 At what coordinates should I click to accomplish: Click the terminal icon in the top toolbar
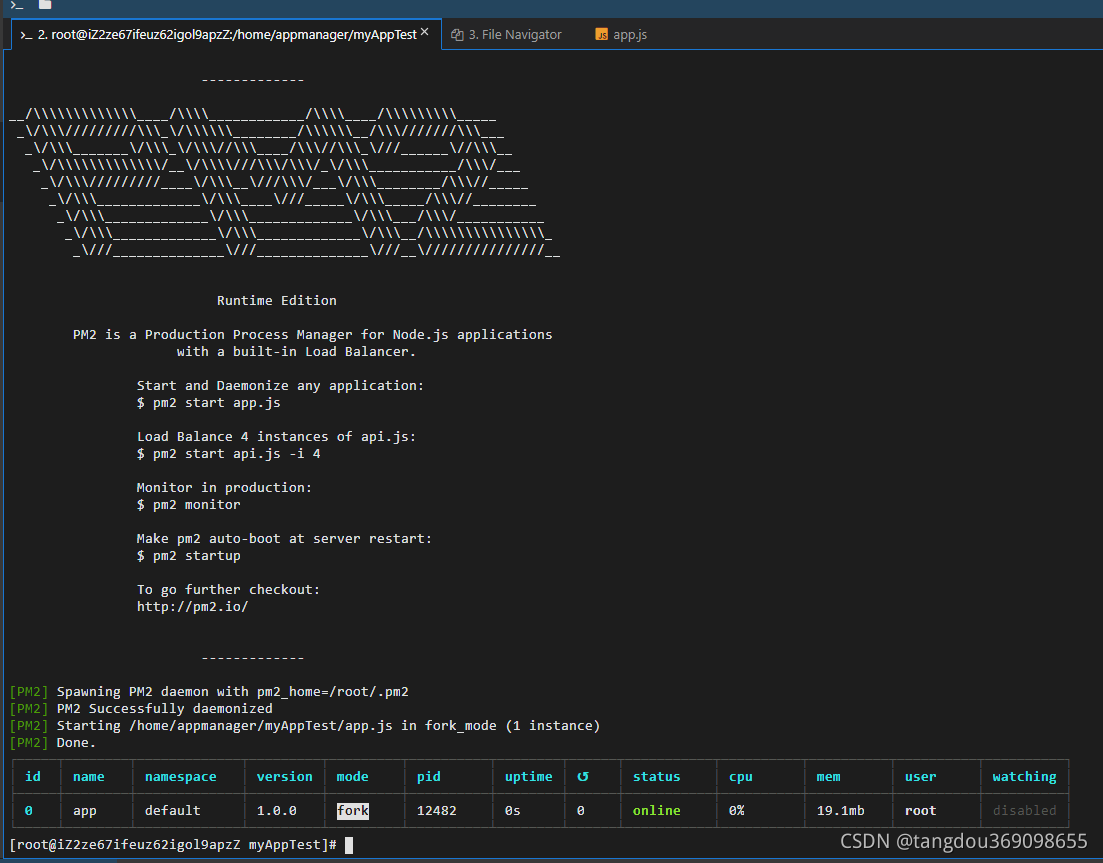pyautogui.click(x=17, y=5)
